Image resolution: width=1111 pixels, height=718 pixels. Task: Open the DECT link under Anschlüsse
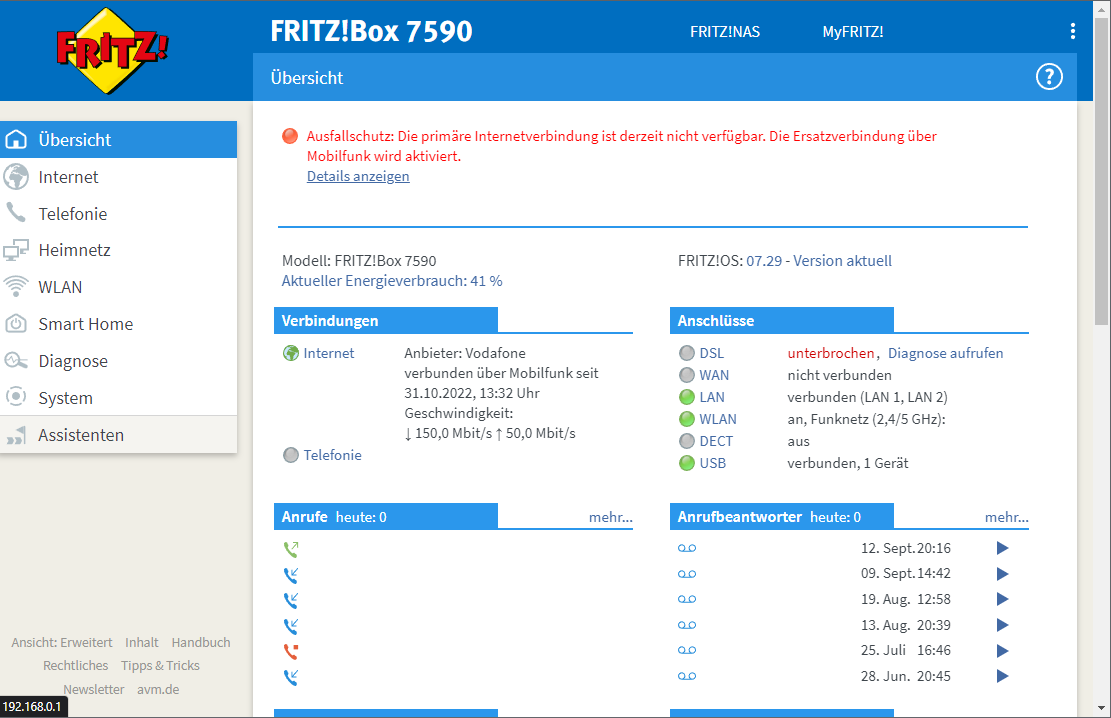pos(716,441)
